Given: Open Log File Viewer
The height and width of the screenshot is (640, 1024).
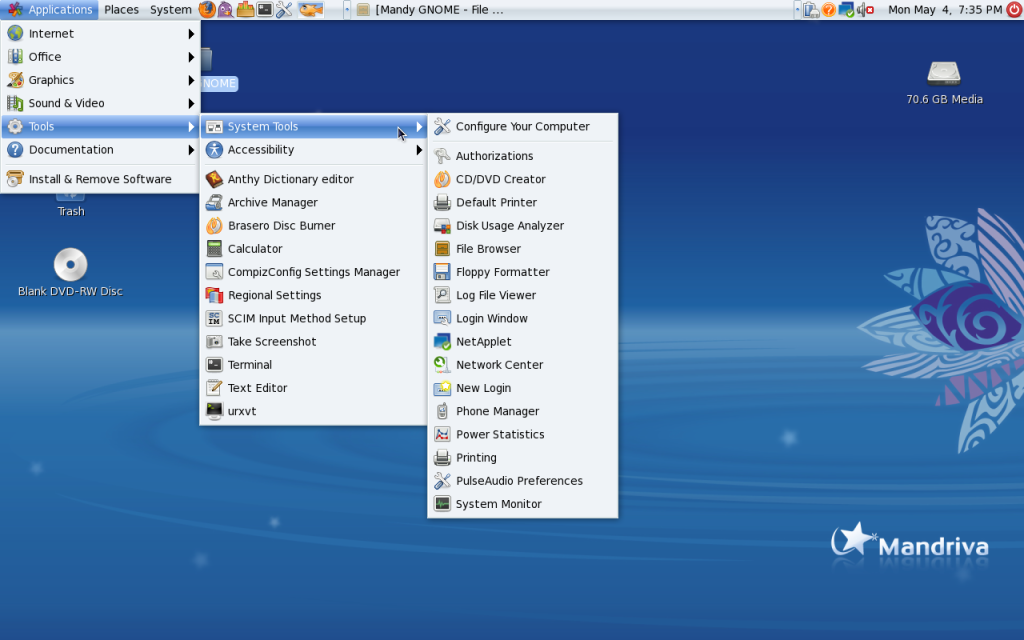Looking at the screenshot, I should tap(522, 295).
